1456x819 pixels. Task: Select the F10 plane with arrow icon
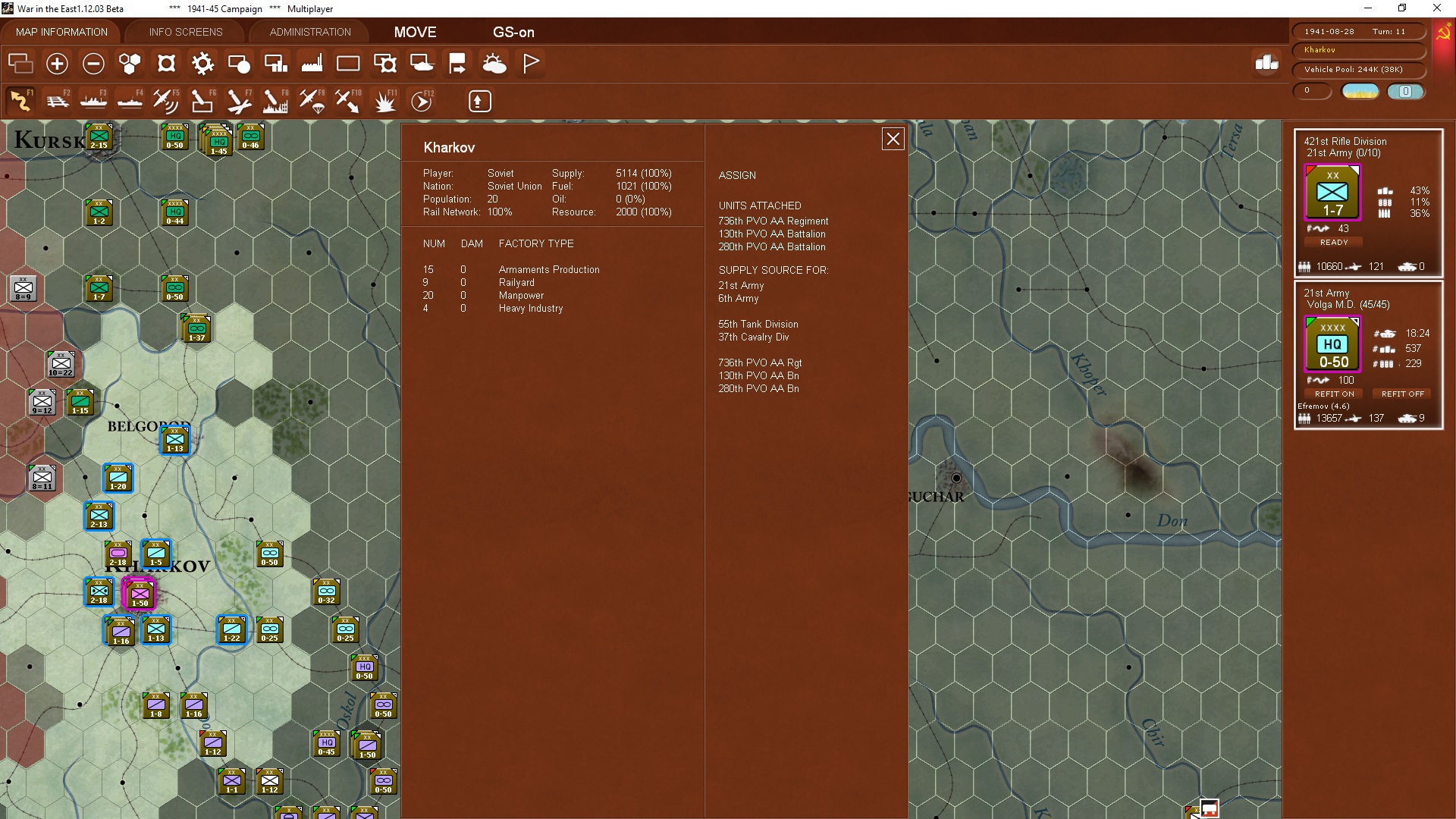pyautogui.click(x=348, y=101)
